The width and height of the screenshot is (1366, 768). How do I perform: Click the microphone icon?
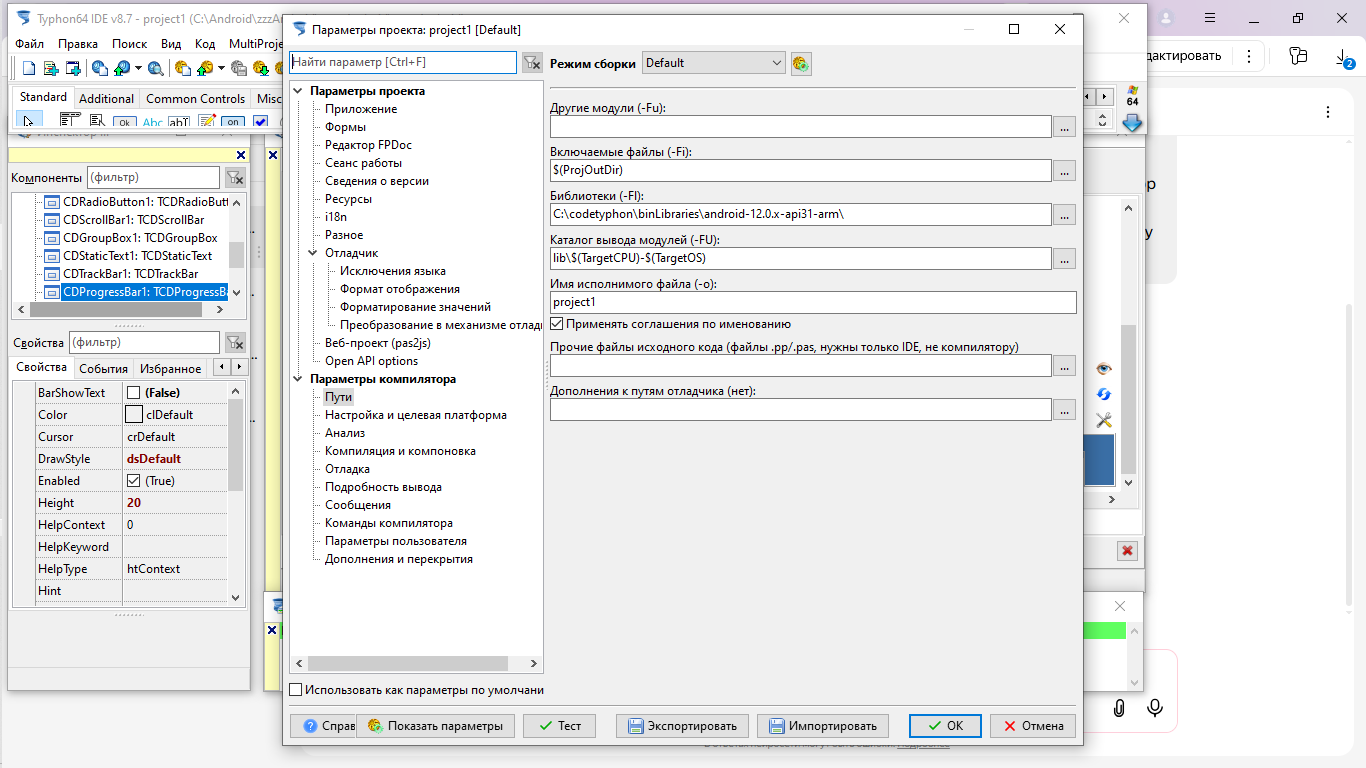pyautogui.click(x=1155, y=708)
